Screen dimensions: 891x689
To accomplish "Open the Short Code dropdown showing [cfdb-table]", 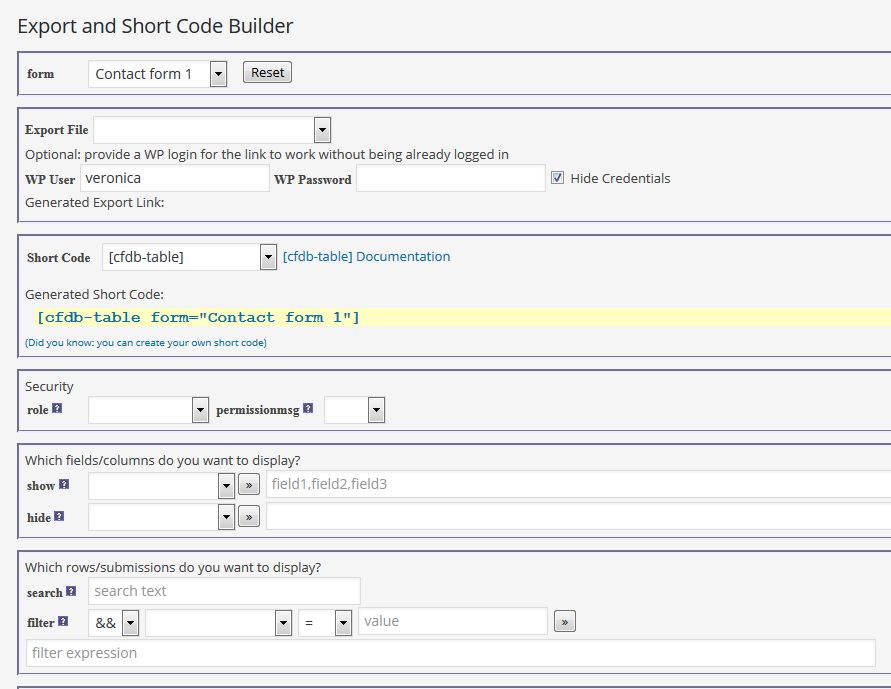I will (189, 257).
